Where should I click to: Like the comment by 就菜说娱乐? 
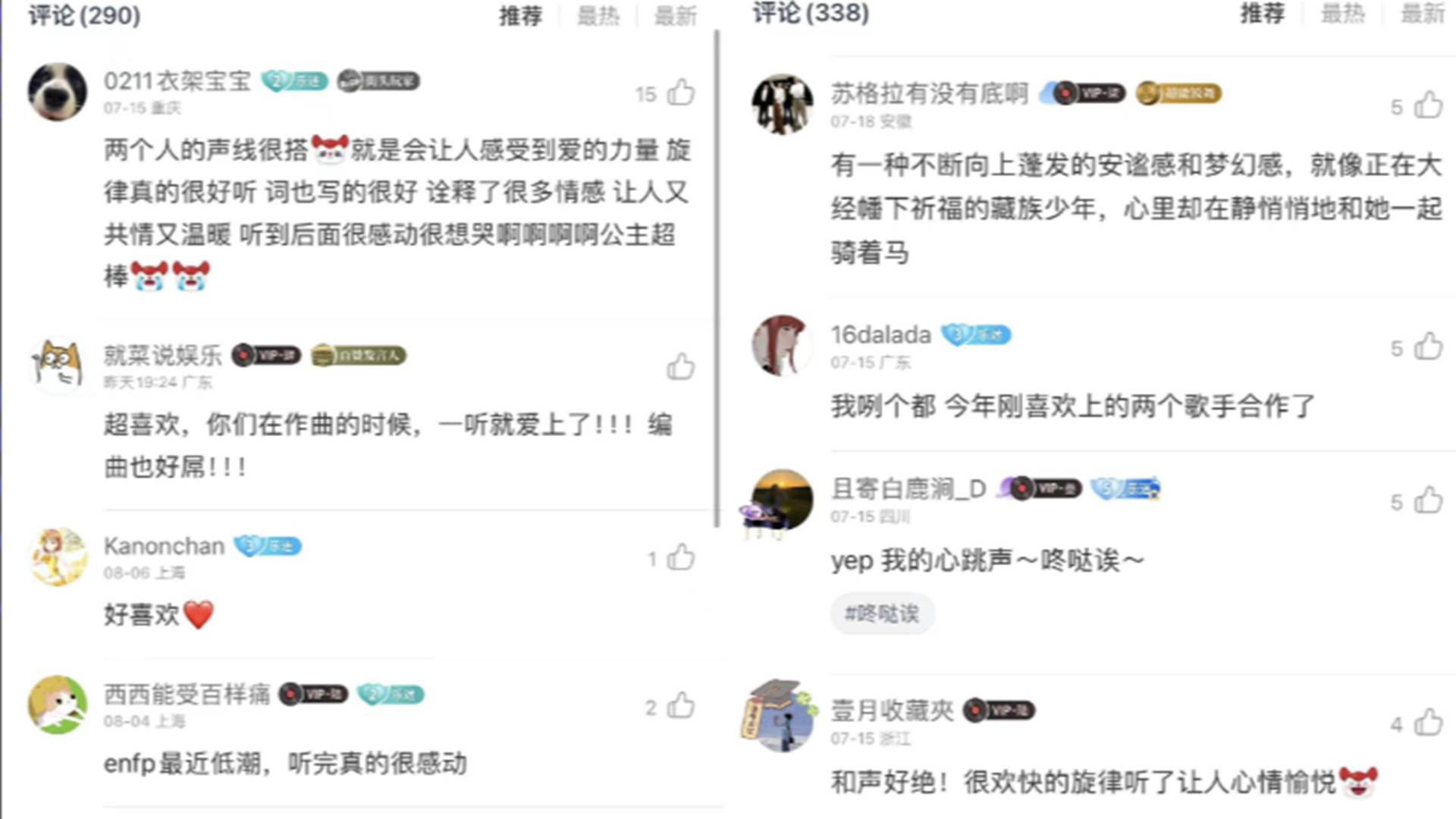680,367
